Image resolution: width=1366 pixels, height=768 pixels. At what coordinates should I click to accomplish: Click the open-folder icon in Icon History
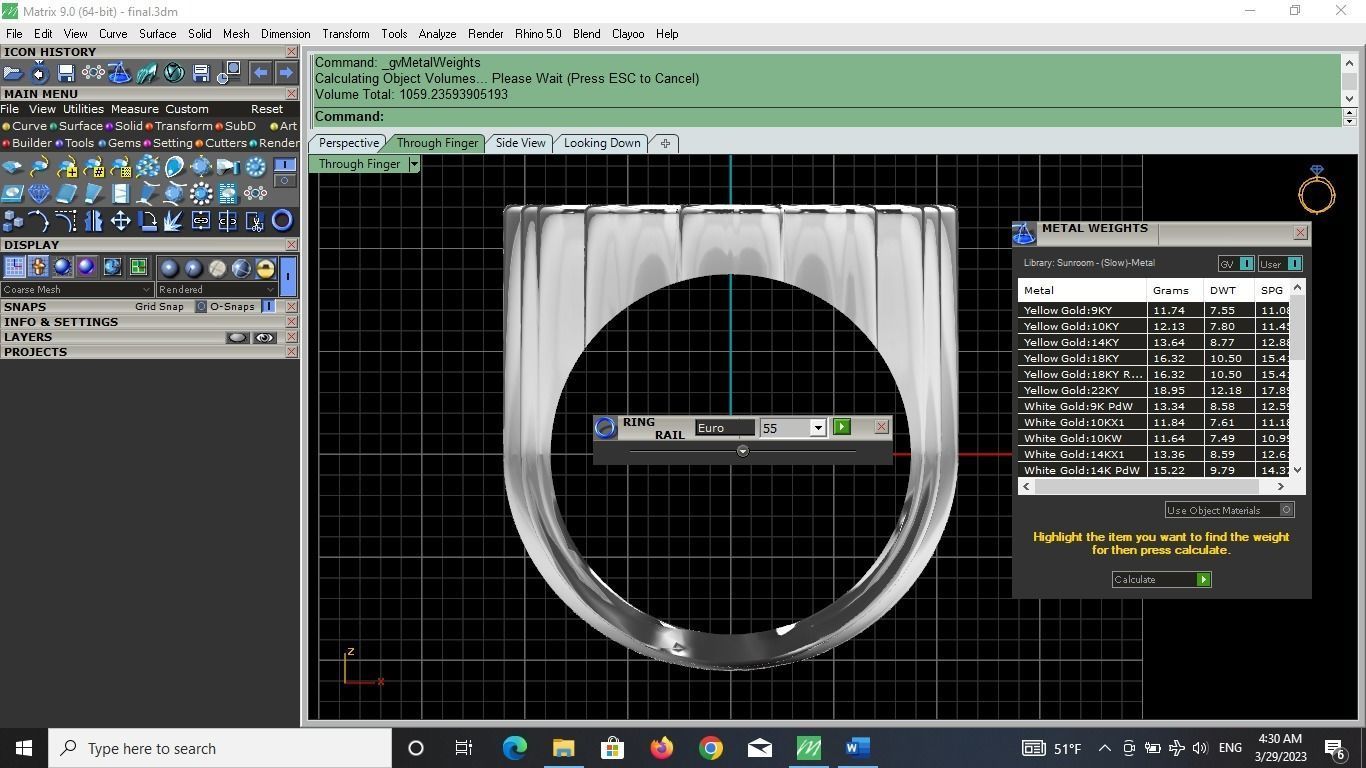[13, 72]
